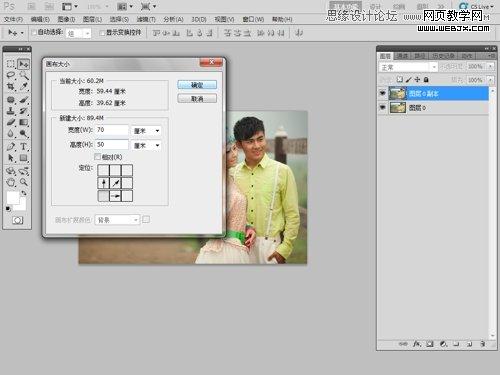Open the Image (I) menu
Screen dimensions: 500x375
click(x=66, y=19)
